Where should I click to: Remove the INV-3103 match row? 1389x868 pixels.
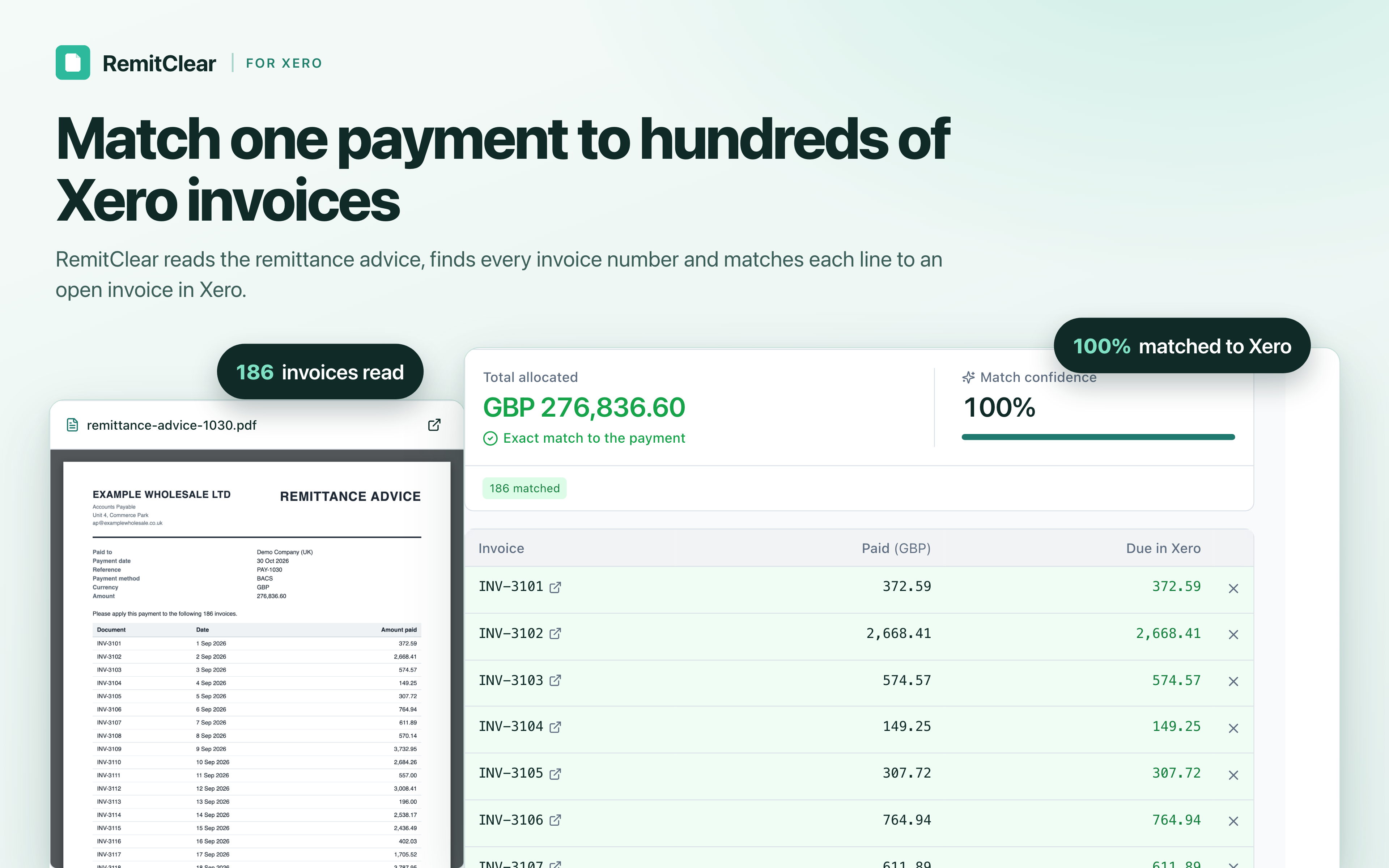click(x=1233, y=681)
